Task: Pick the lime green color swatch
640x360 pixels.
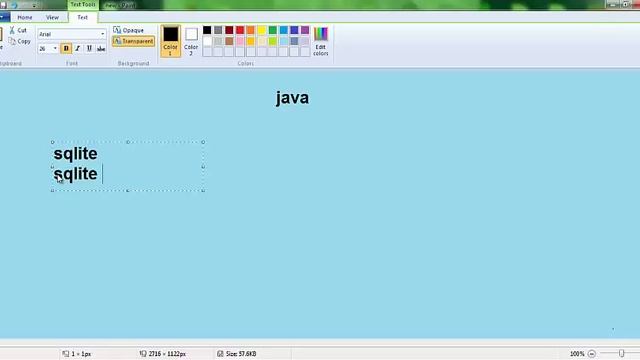Action: [273, 41]
